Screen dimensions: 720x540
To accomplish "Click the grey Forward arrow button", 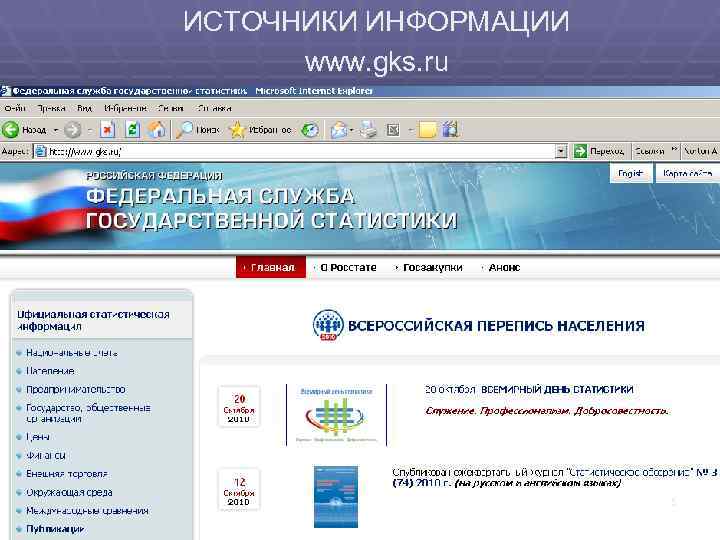I will pos(73,130).
